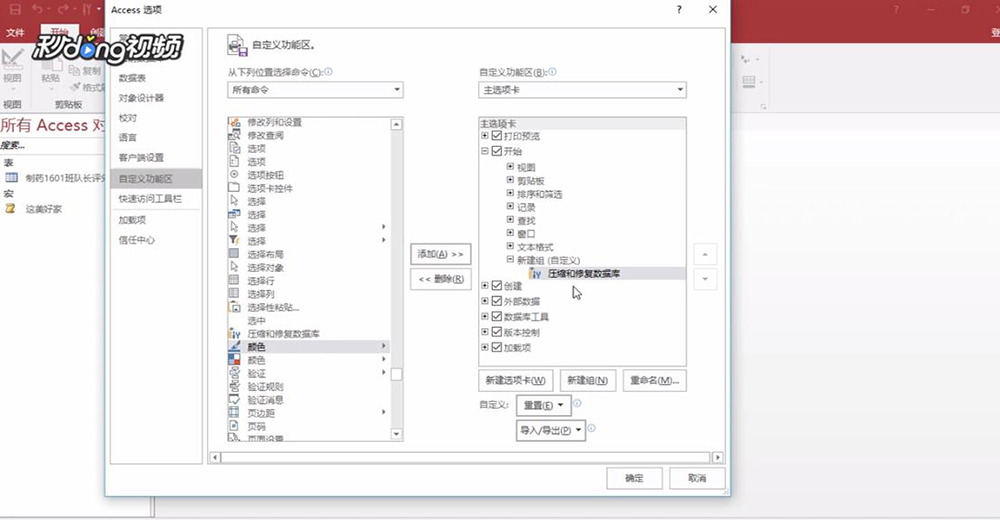This screenshot has height=520, width=1000.
Task: Select the 页码 page icon
Action: (x=234, y=426)
